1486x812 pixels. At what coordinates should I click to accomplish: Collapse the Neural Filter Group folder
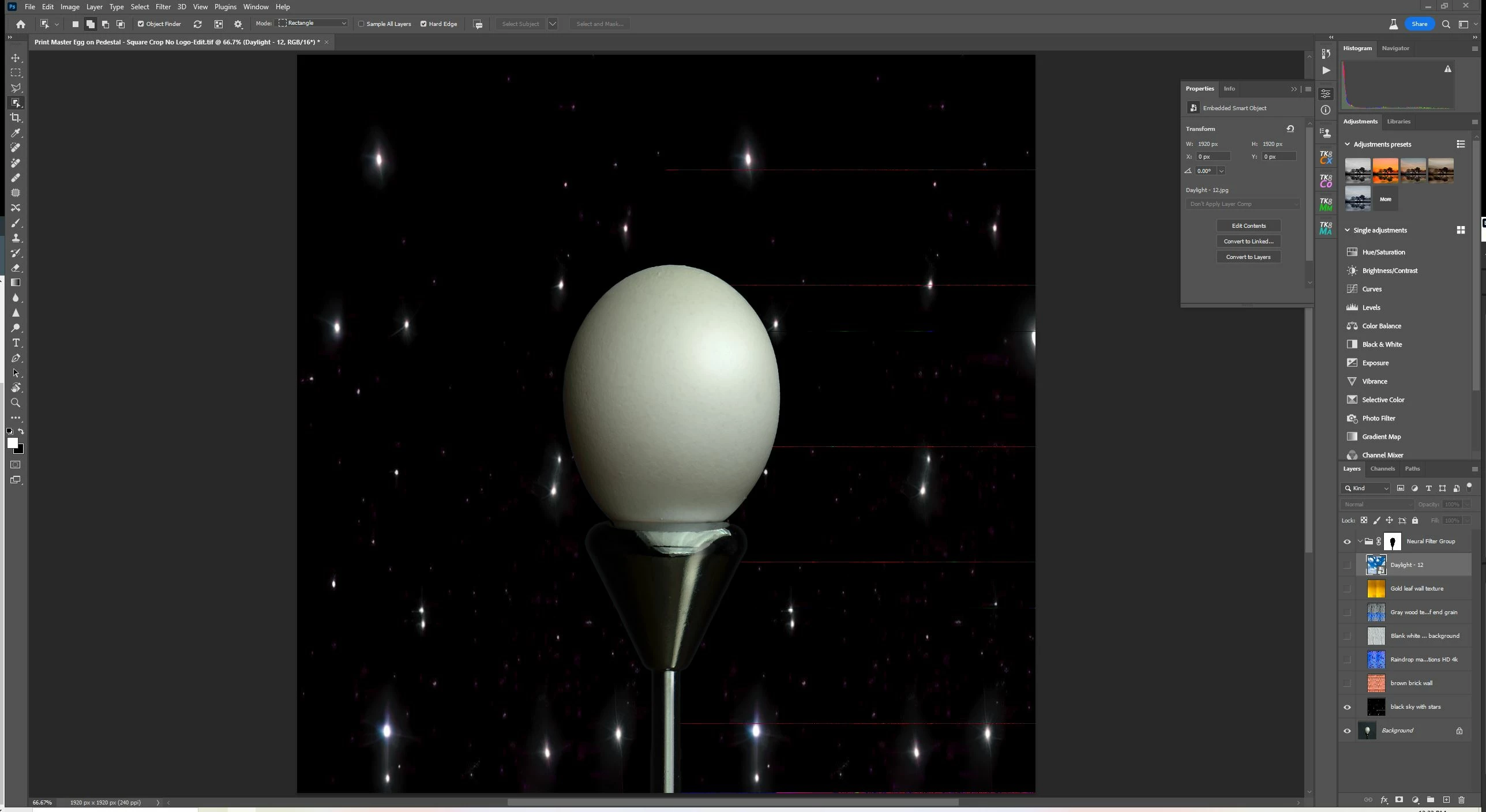[1360, 542]
